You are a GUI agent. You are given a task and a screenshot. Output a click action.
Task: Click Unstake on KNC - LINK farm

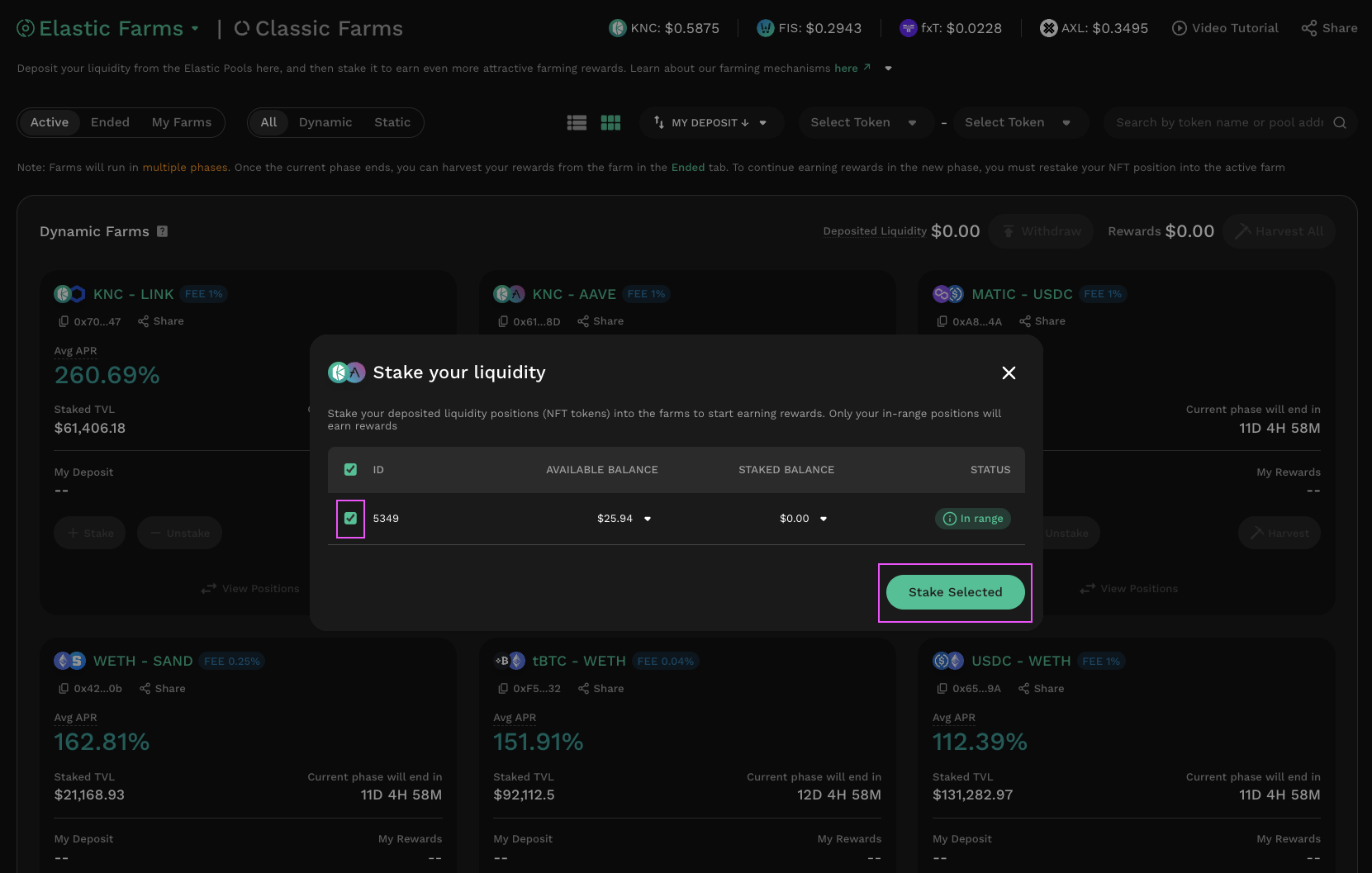[x=179, y=533]
